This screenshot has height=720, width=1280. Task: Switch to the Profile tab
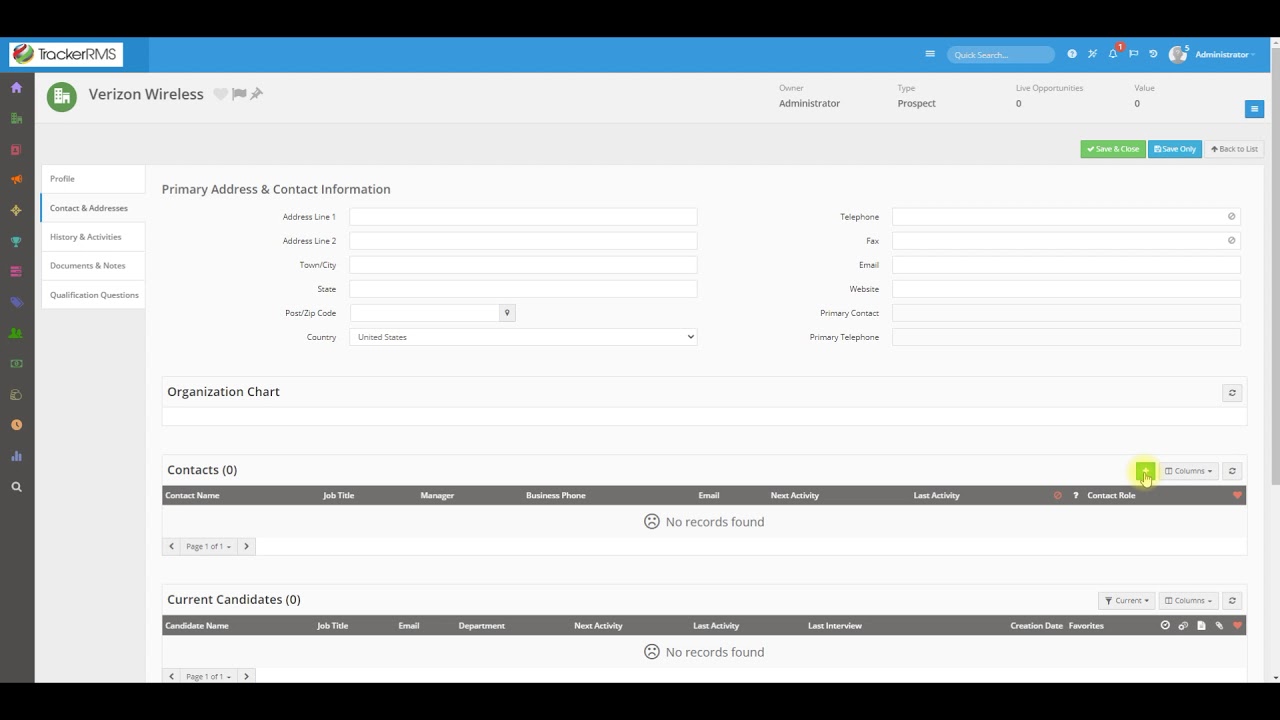click(93, 179)
